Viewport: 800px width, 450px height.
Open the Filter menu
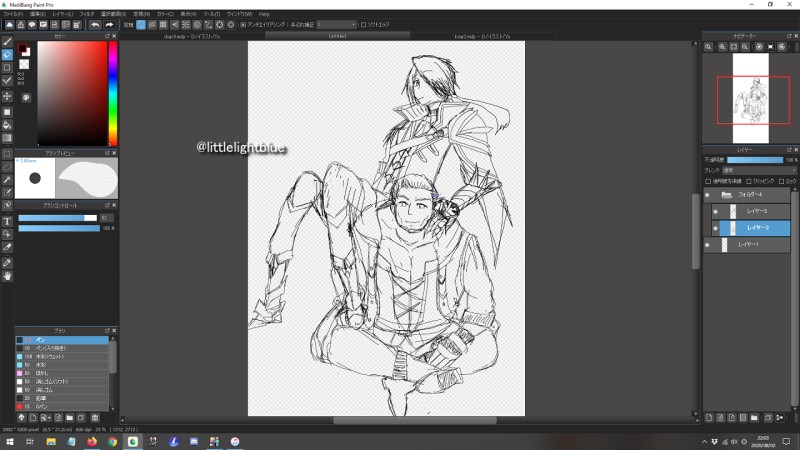(87, 14)
